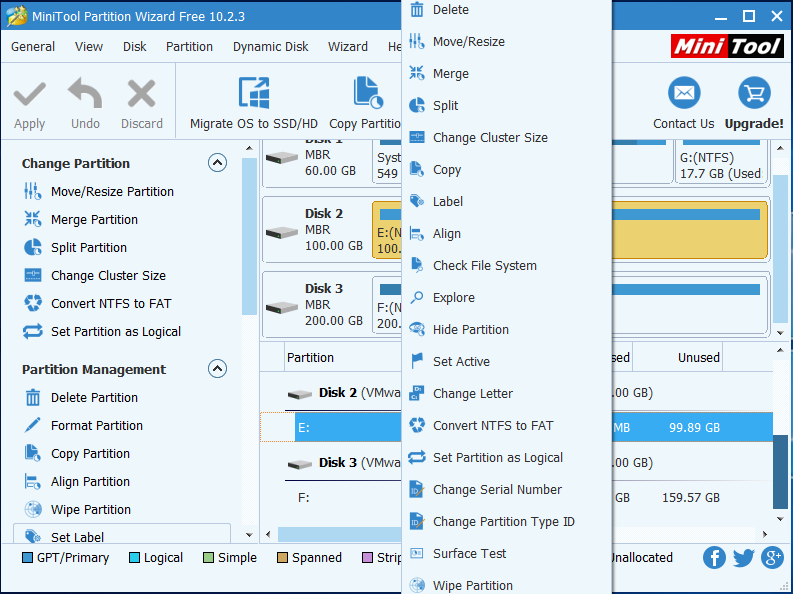793x594 pixels.
Task: Choose Surface Test in context menu
Action: tap(506, 554)
